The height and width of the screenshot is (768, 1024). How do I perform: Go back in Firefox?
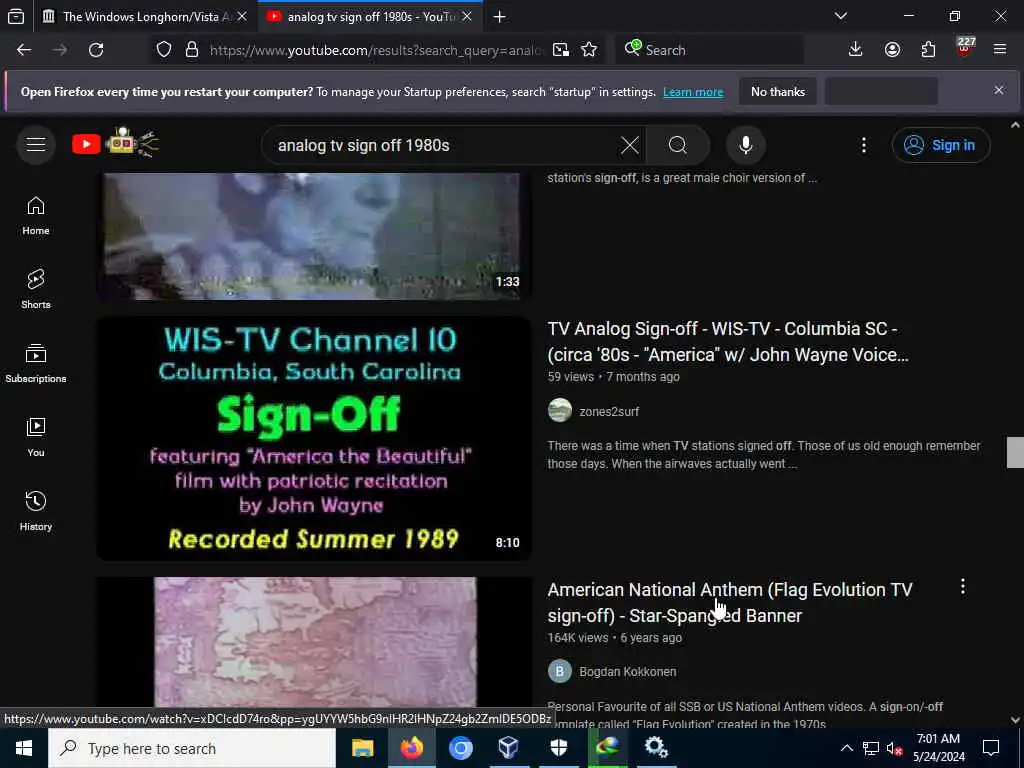[x=24, y=50]
